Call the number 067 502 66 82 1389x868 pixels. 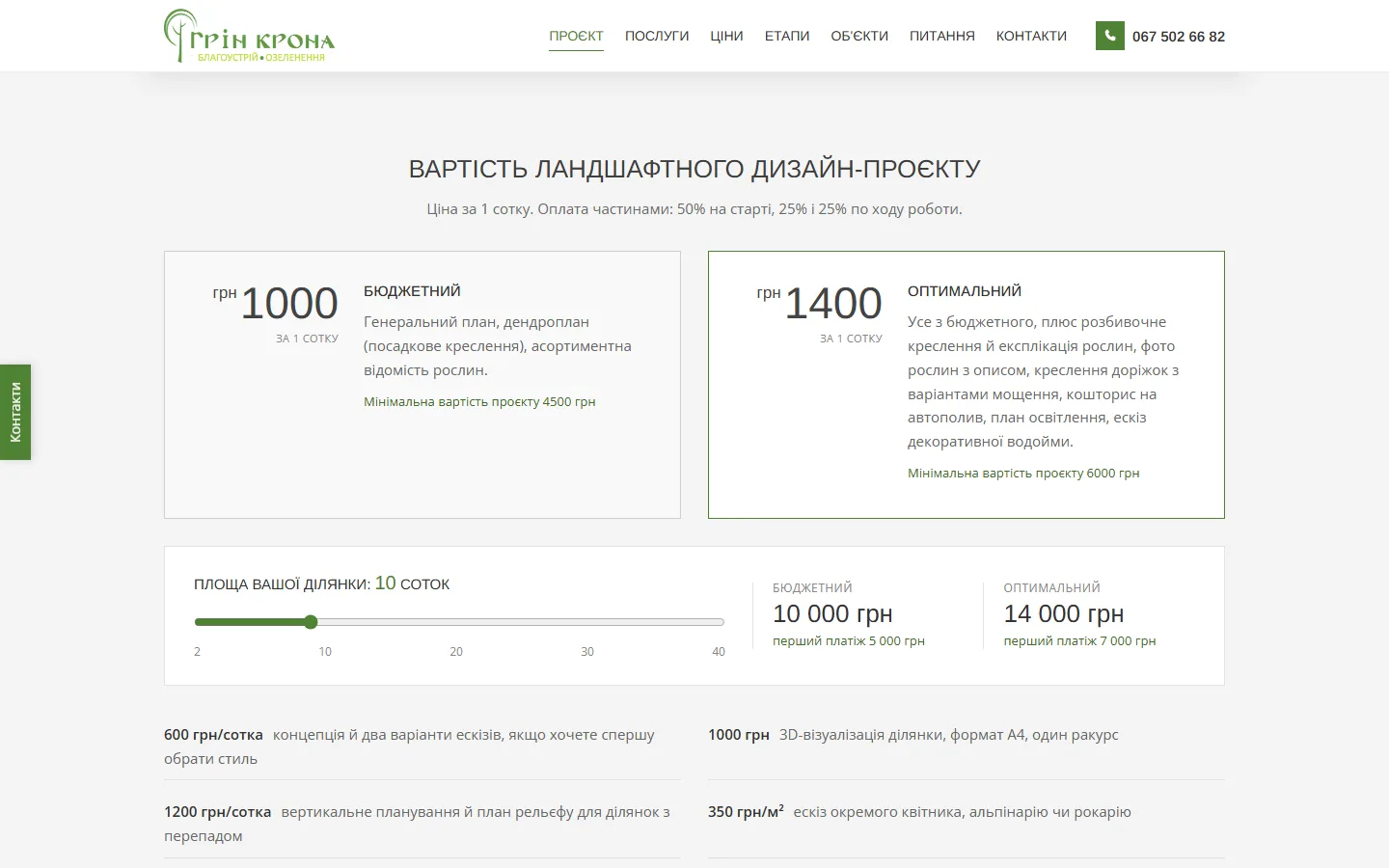[1179, 37]
